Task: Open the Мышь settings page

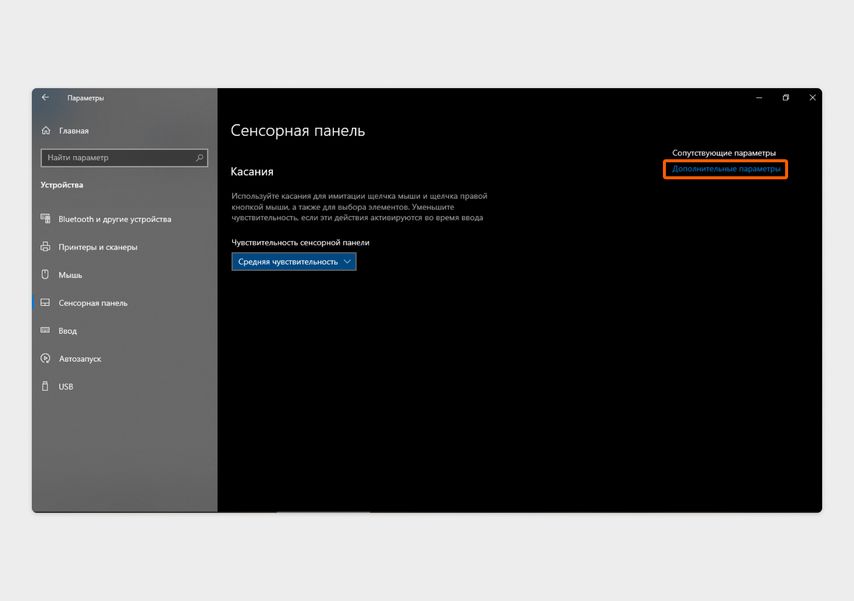Action: point(70,275)
